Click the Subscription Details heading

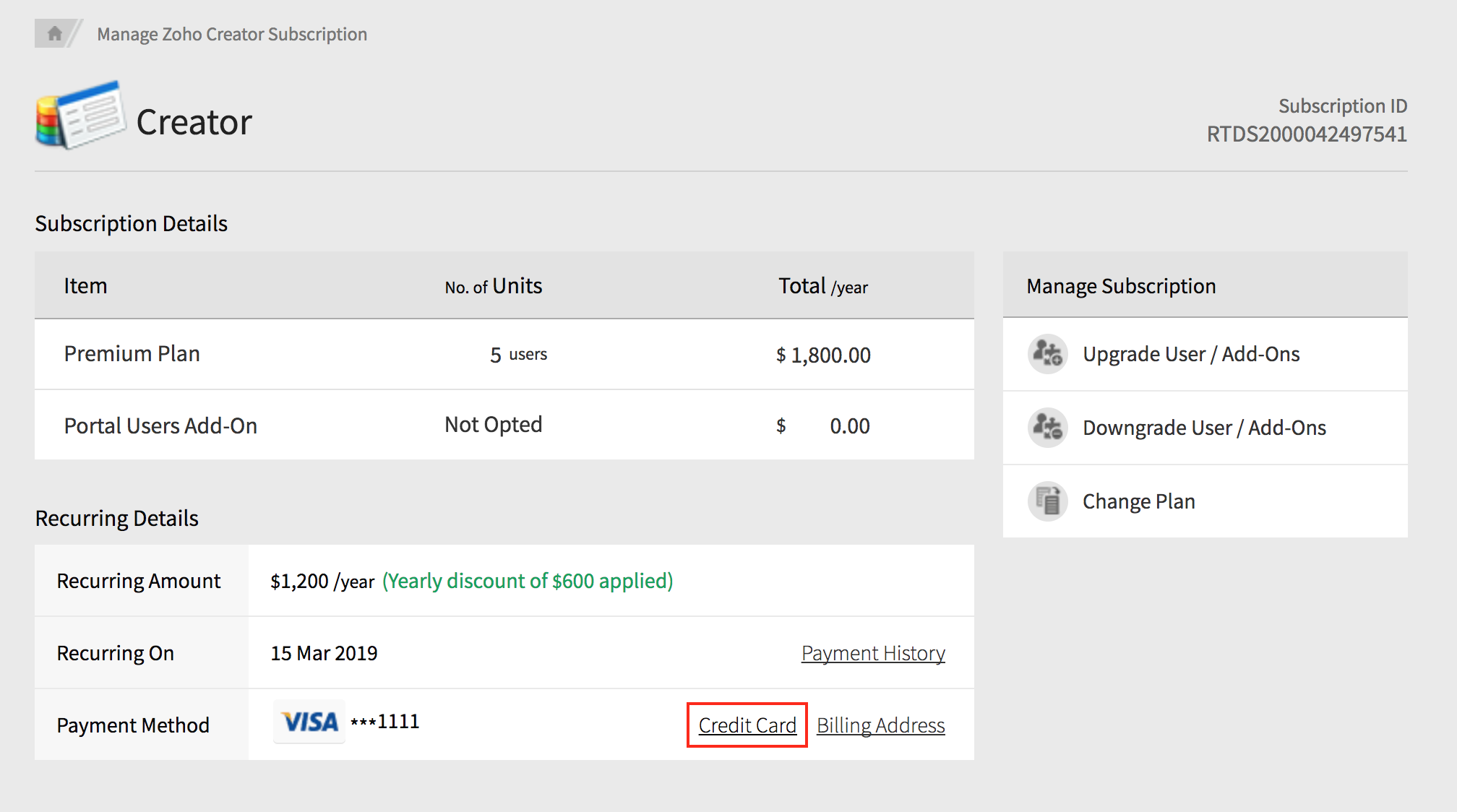click(x=132, y=224)
